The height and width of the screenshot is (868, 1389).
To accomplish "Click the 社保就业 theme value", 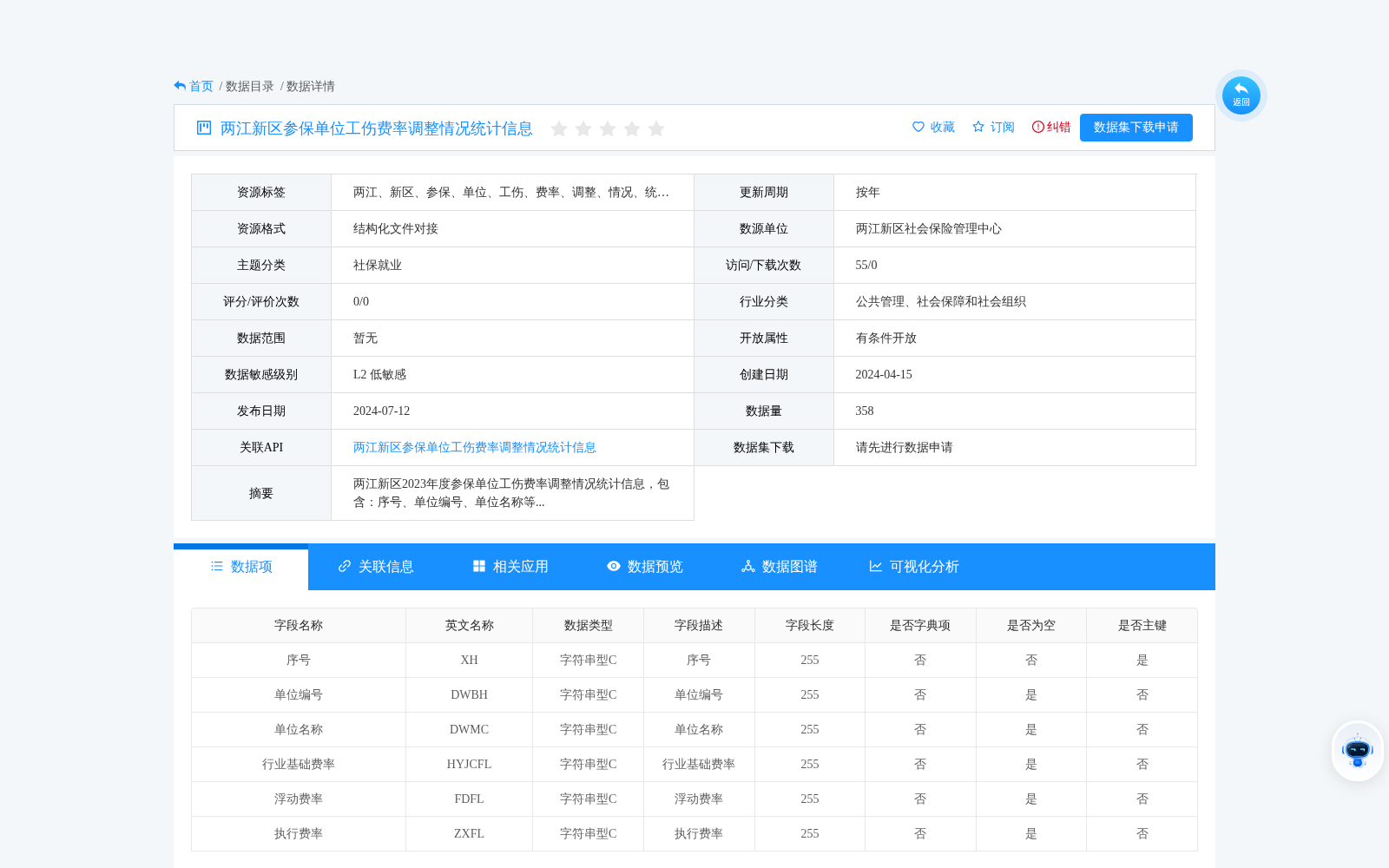I will (378, 265).
